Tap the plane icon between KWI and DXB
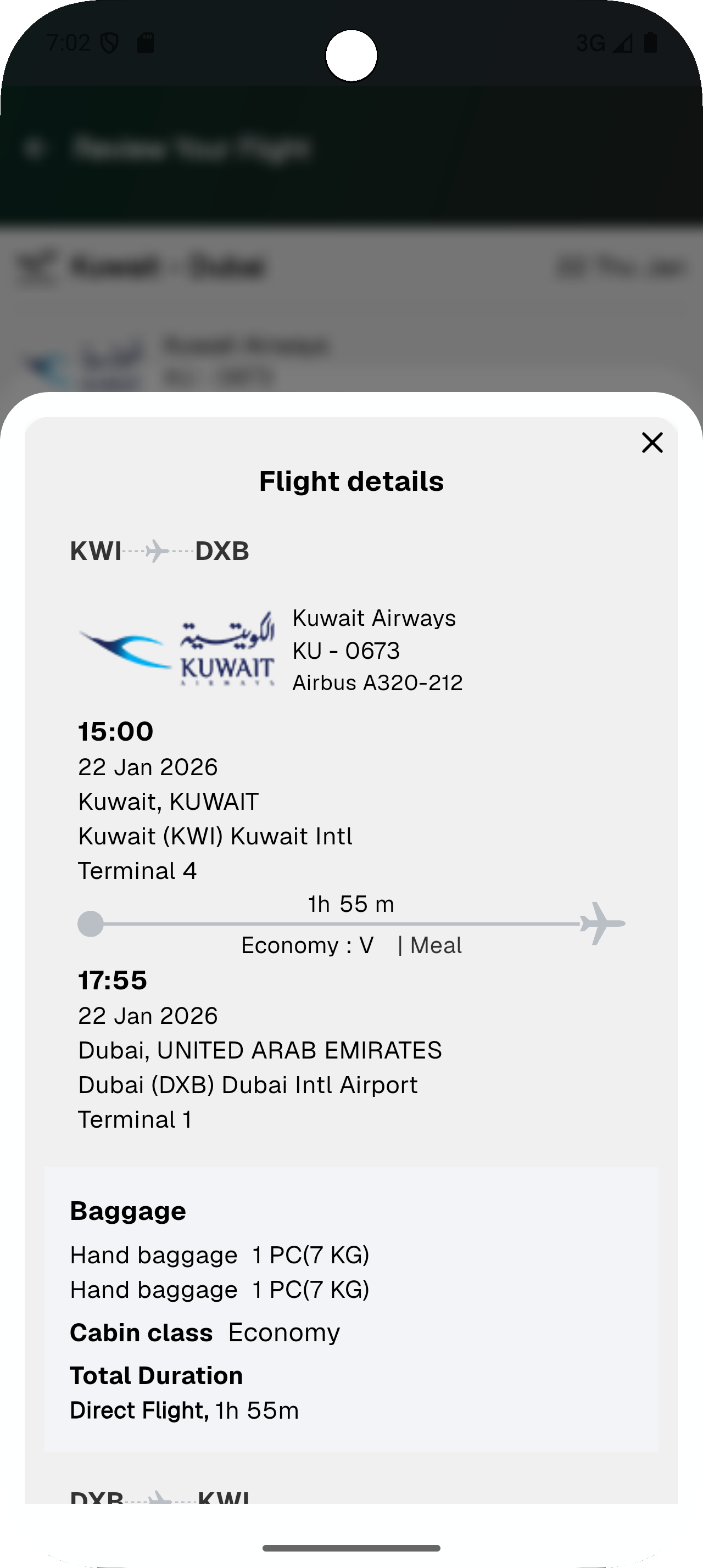 pyautogui.click(x=157, y=551)
